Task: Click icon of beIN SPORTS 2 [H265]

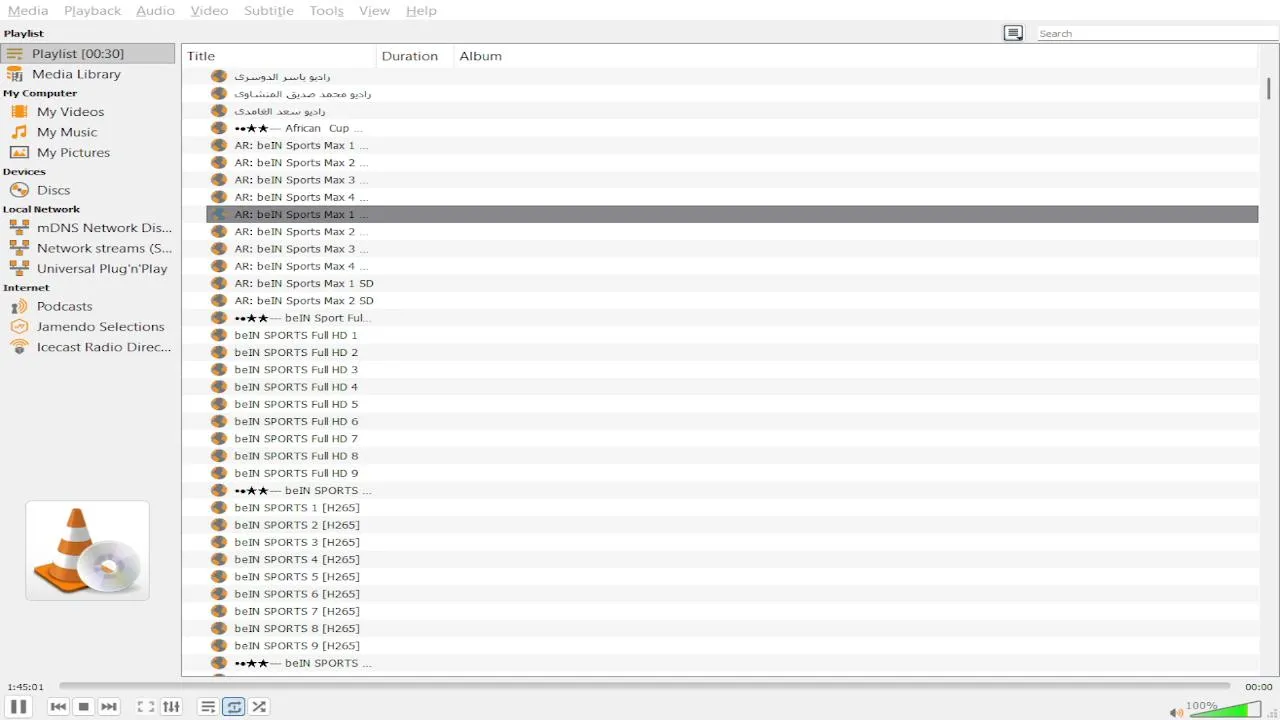Action: pos(219,525)
